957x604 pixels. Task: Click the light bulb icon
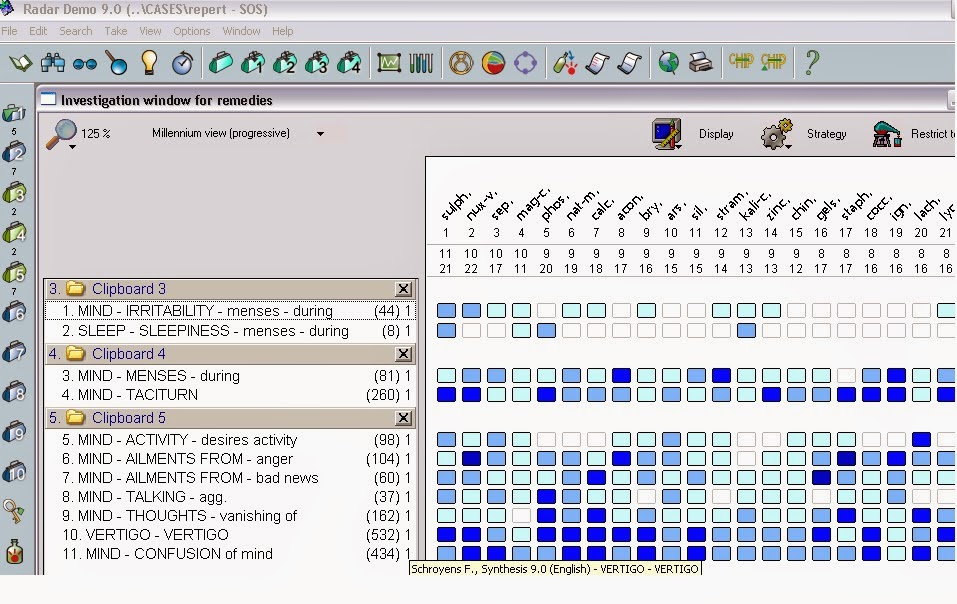pos(149,62)
